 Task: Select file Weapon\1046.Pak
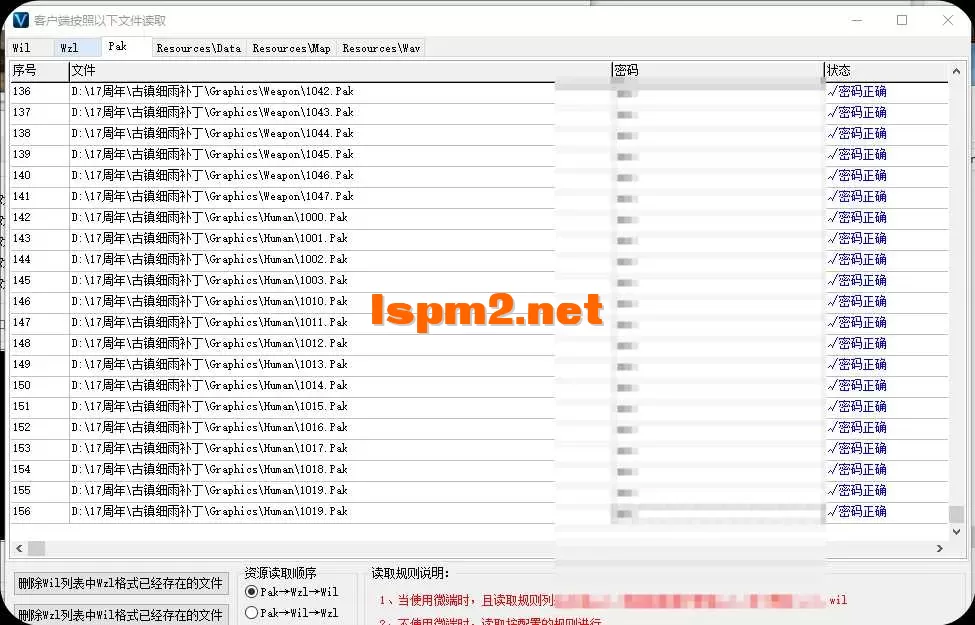point(213,175)
